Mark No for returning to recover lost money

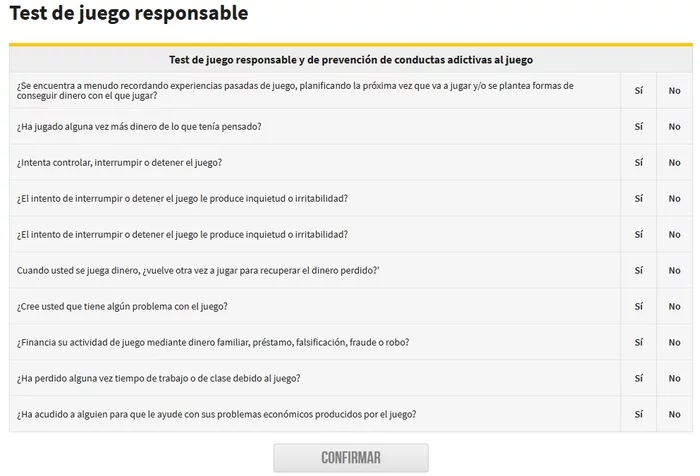674,271
